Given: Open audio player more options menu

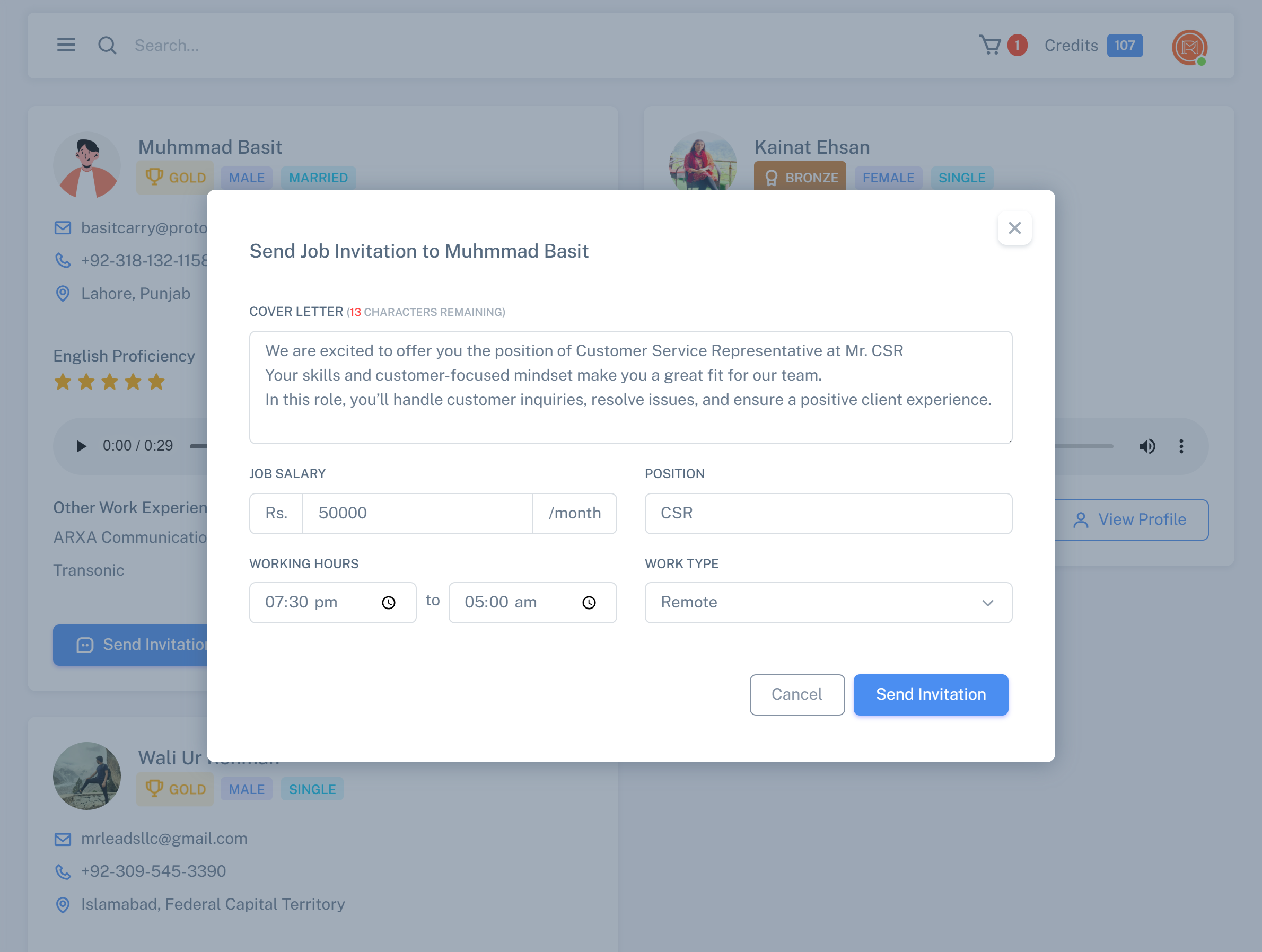Looking at the screenshot, I should pos(1181,446).
